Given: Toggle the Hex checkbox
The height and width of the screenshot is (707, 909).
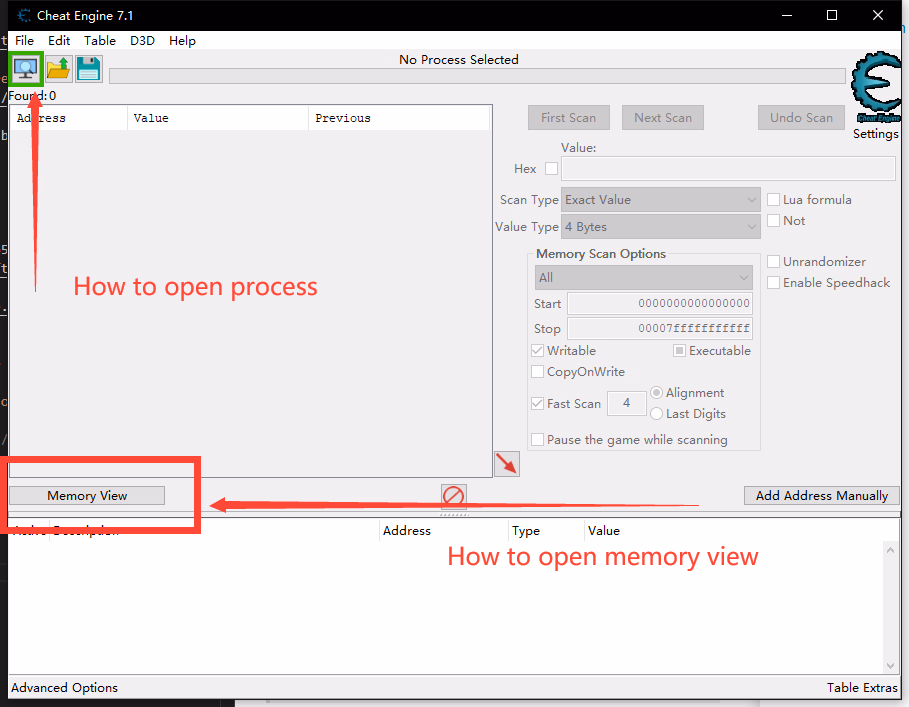Looking at the screenshot, I should coord(551,169).
